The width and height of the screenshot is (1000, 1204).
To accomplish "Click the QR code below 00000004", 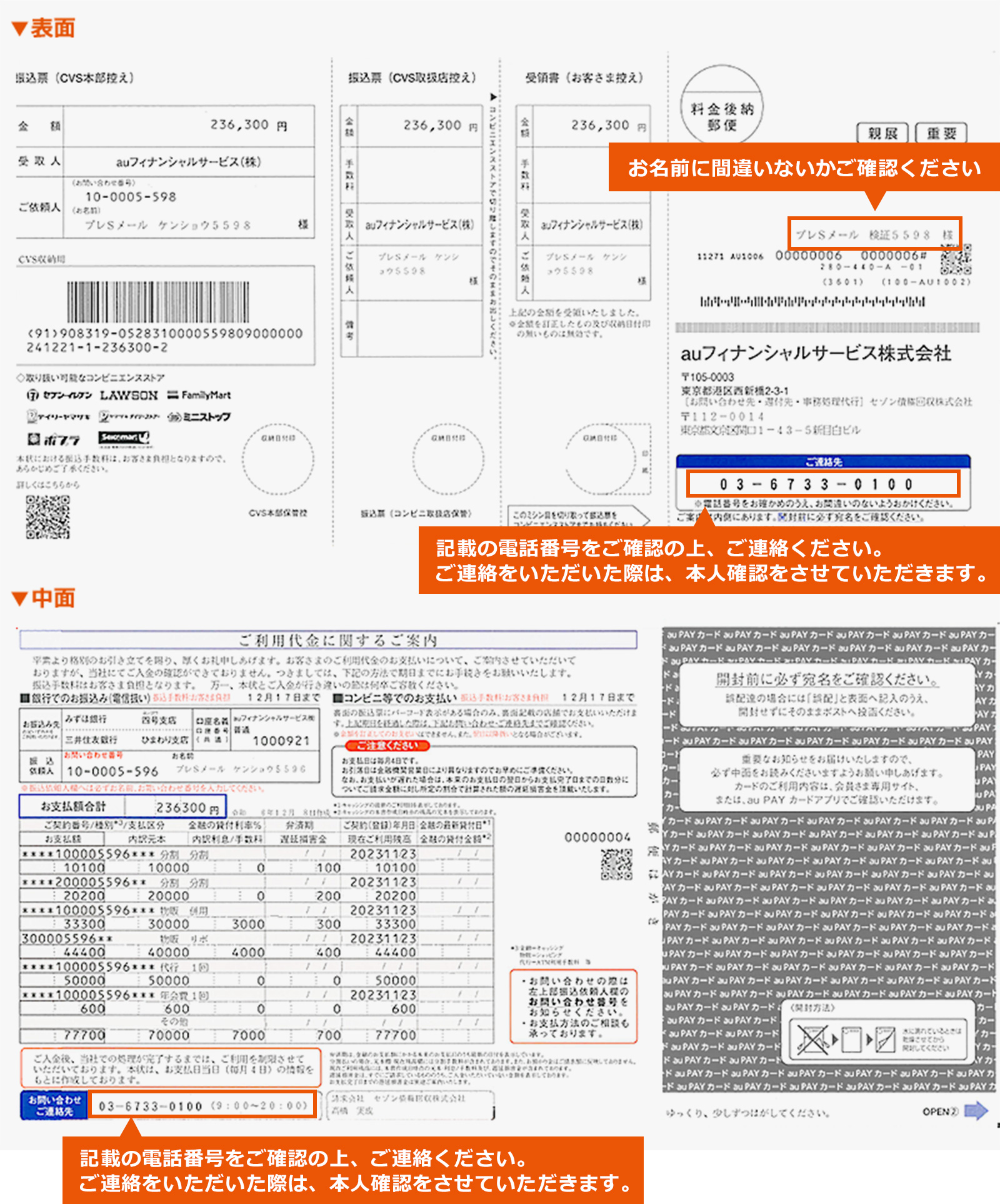I will point(616,865).
